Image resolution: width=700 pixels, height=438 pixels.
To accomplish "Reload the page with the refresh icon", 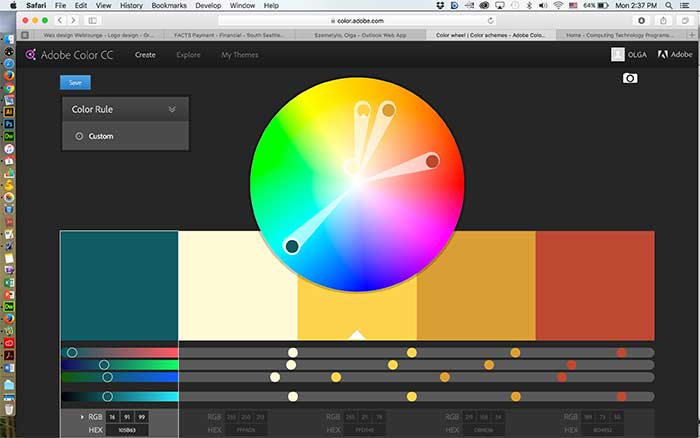I will coord(490,20).
